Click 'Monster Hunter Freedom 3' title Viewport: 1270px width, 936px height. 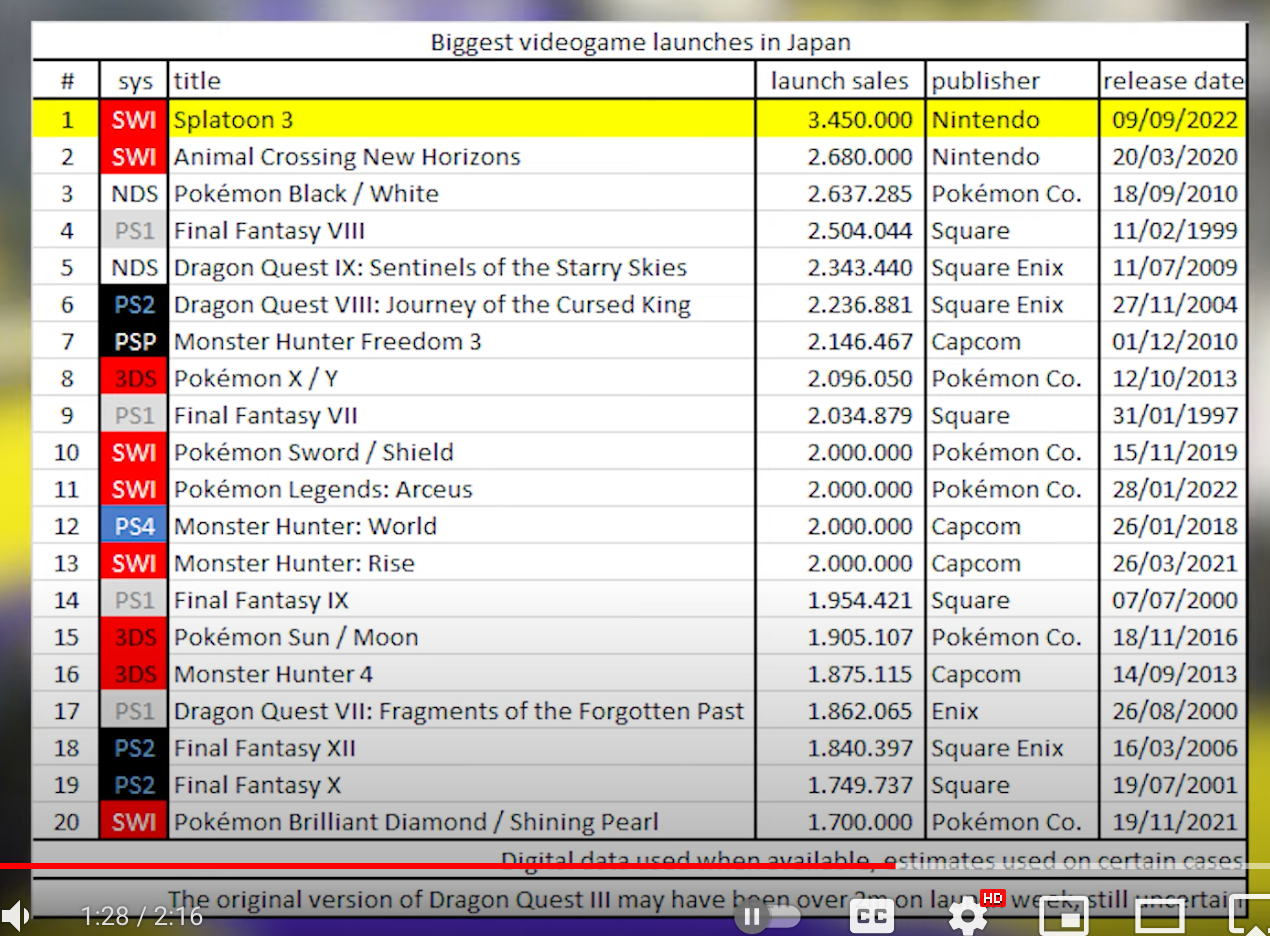coord(327,342)
